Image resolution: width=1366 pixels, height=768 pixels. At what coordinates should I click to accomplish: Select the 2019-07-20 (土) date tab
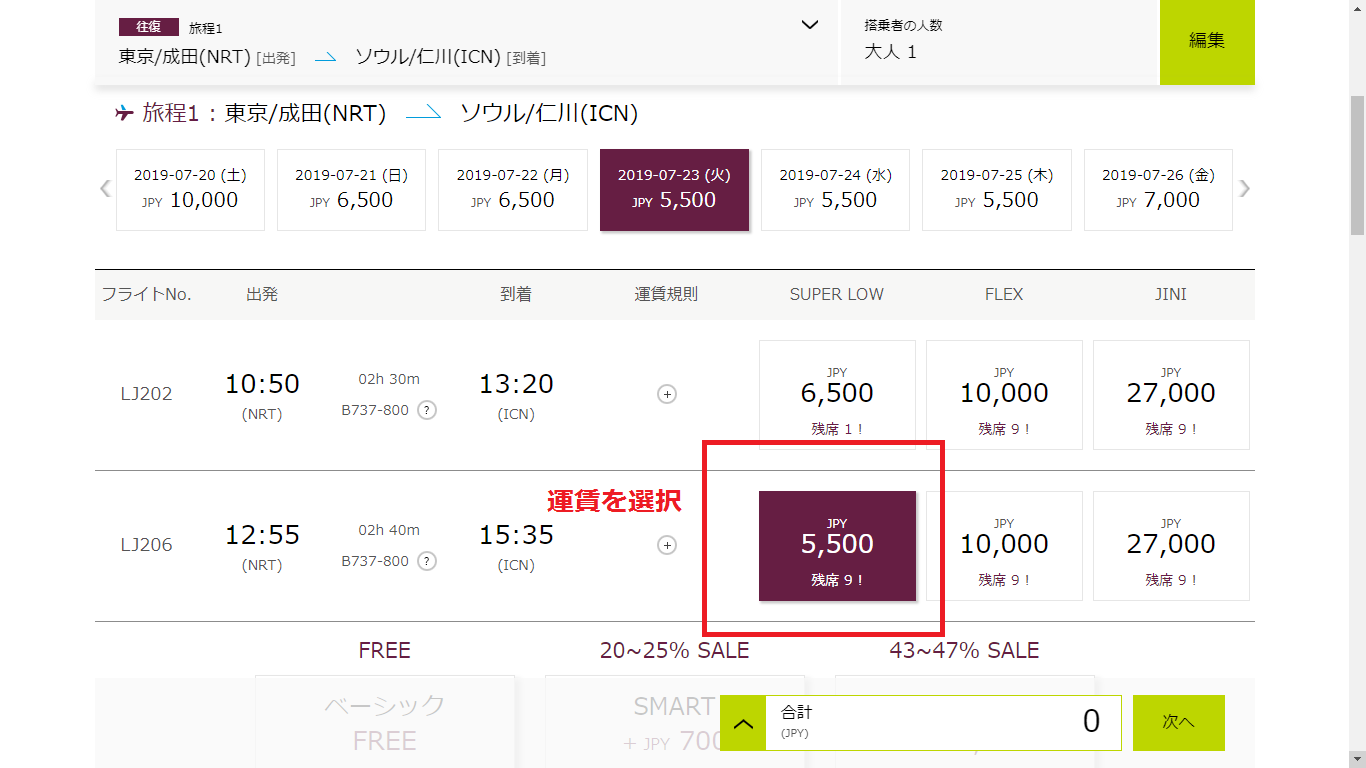[190, 190]
